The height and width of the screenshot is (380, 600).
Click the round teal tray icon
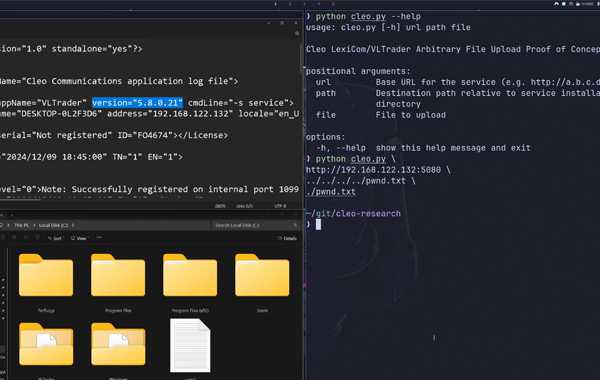click(x=564, y=4)
